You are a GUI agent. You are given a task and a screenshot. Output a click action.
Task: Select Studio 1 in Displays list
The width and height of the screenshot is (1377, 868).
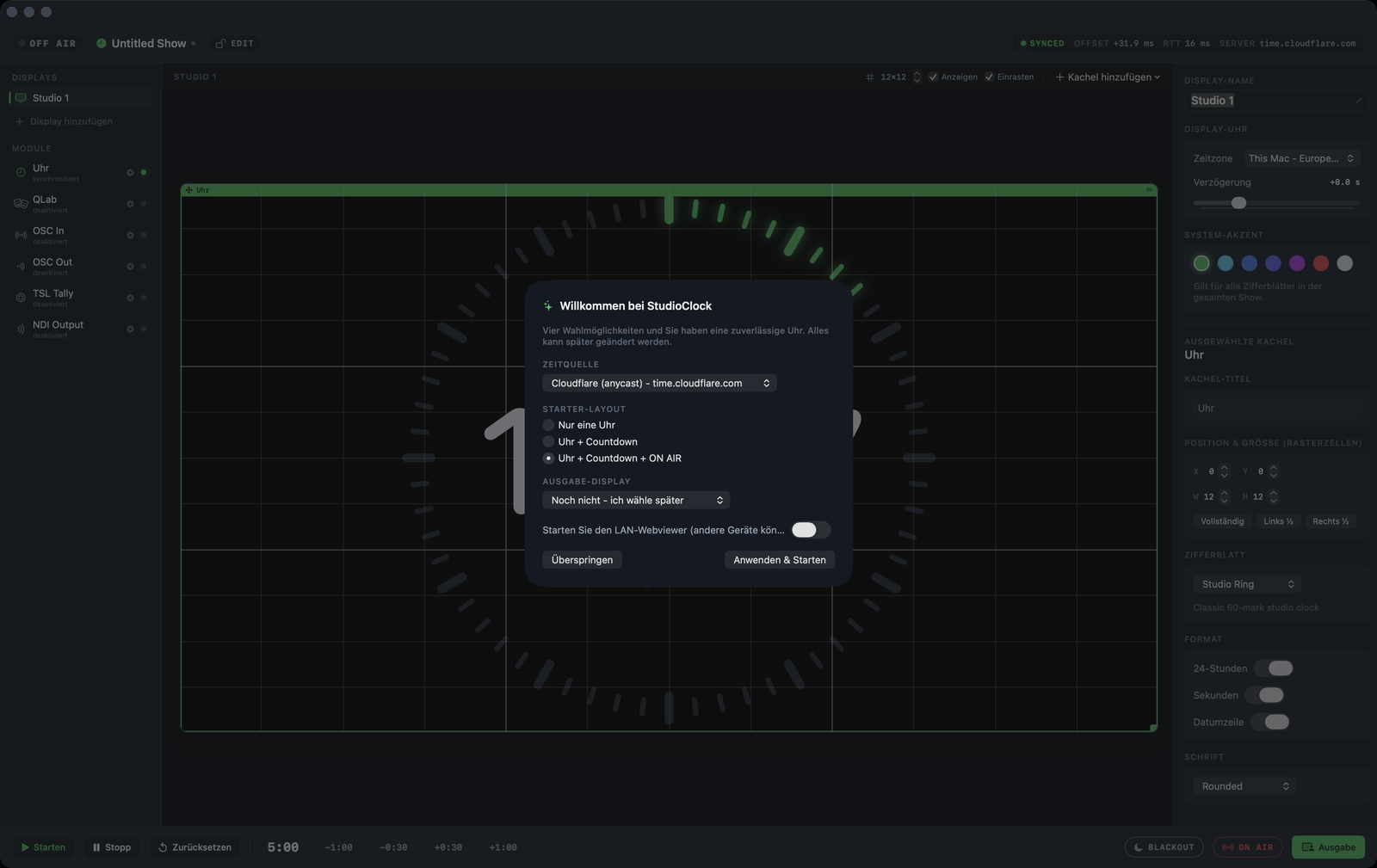(81, 98)
